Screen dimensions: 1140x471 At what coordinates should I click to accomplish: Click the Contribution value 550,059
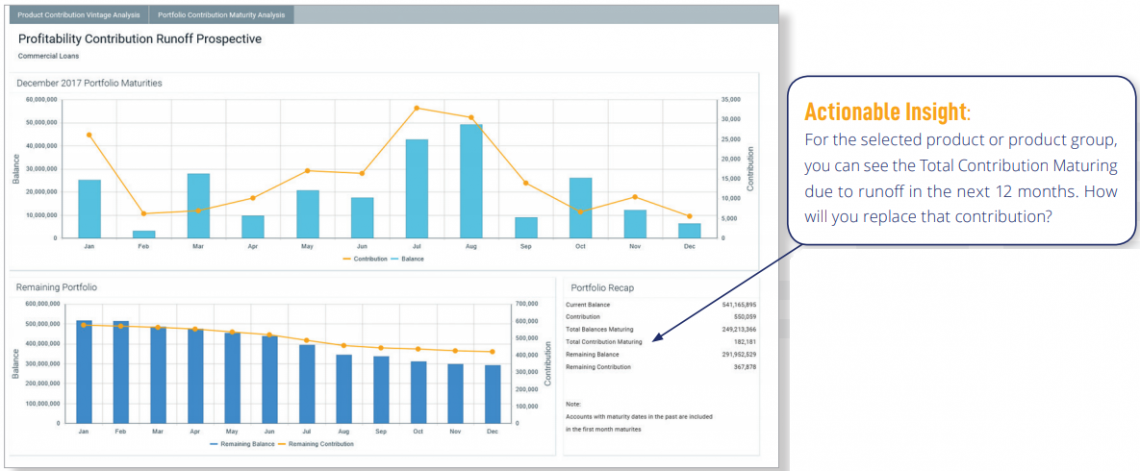tap(746, 317)
